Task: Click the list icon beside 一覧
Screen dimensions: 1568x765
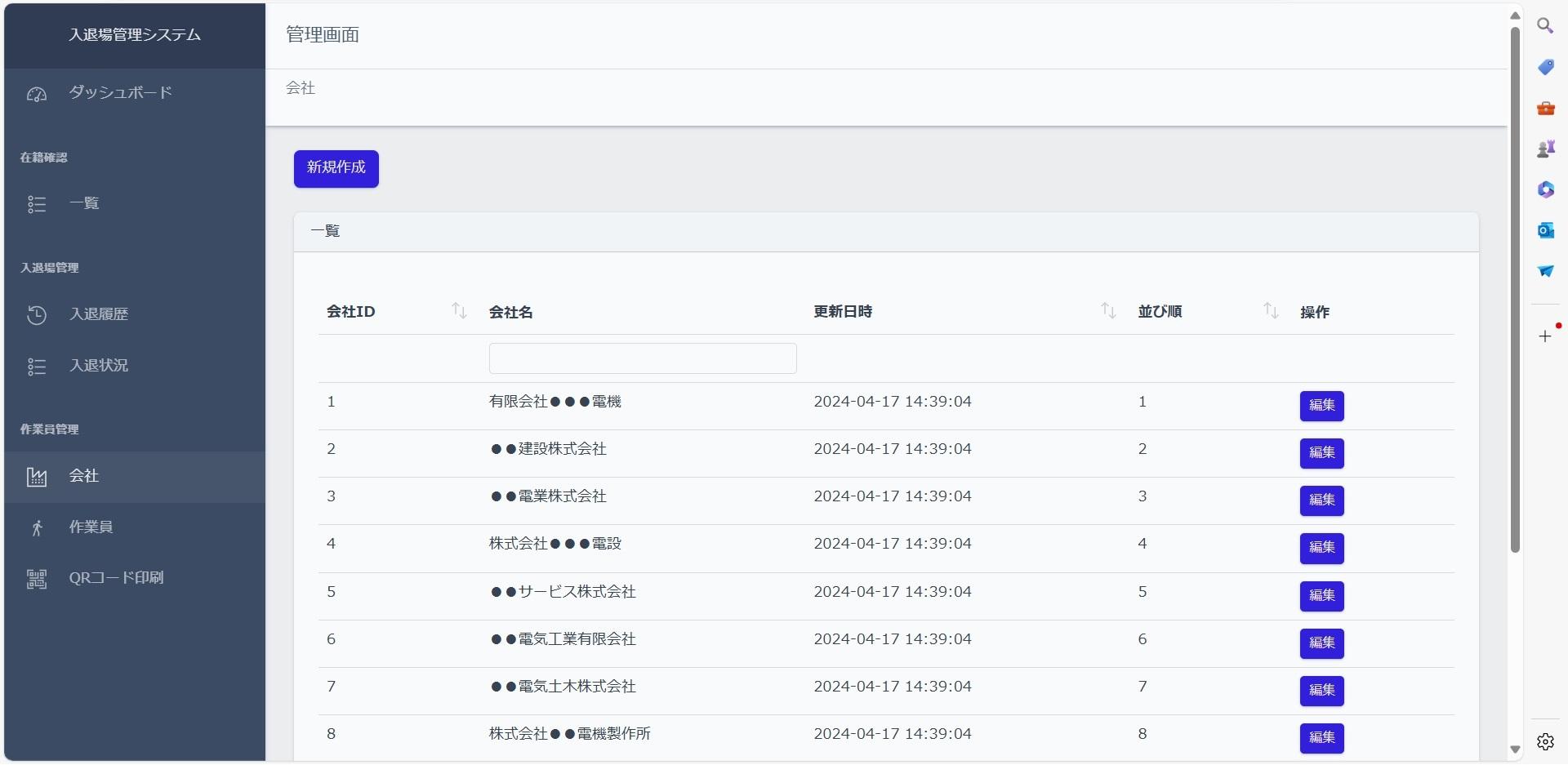Action: (x=37, y=204)
